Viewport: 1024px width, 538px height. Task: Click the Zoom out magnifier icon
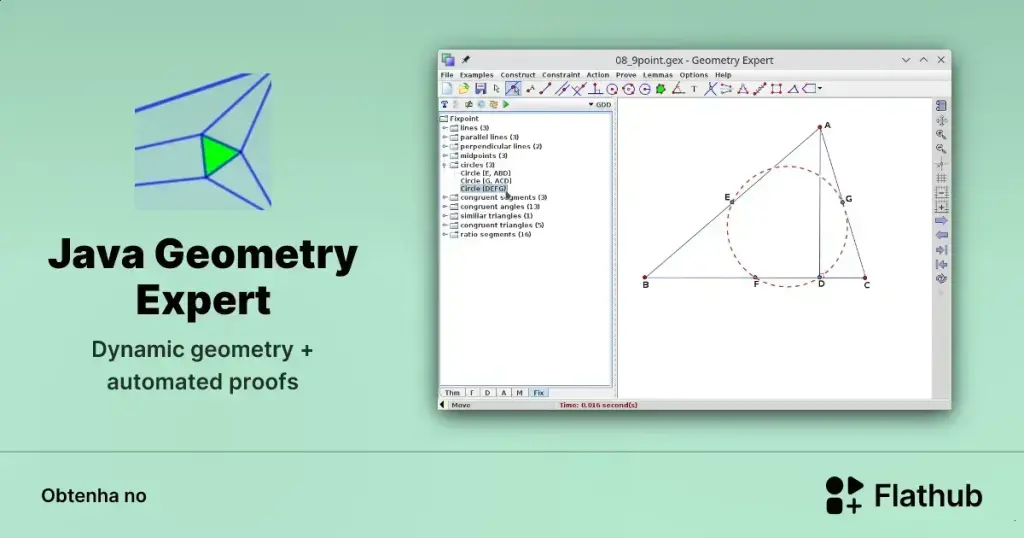pos(941,149)
